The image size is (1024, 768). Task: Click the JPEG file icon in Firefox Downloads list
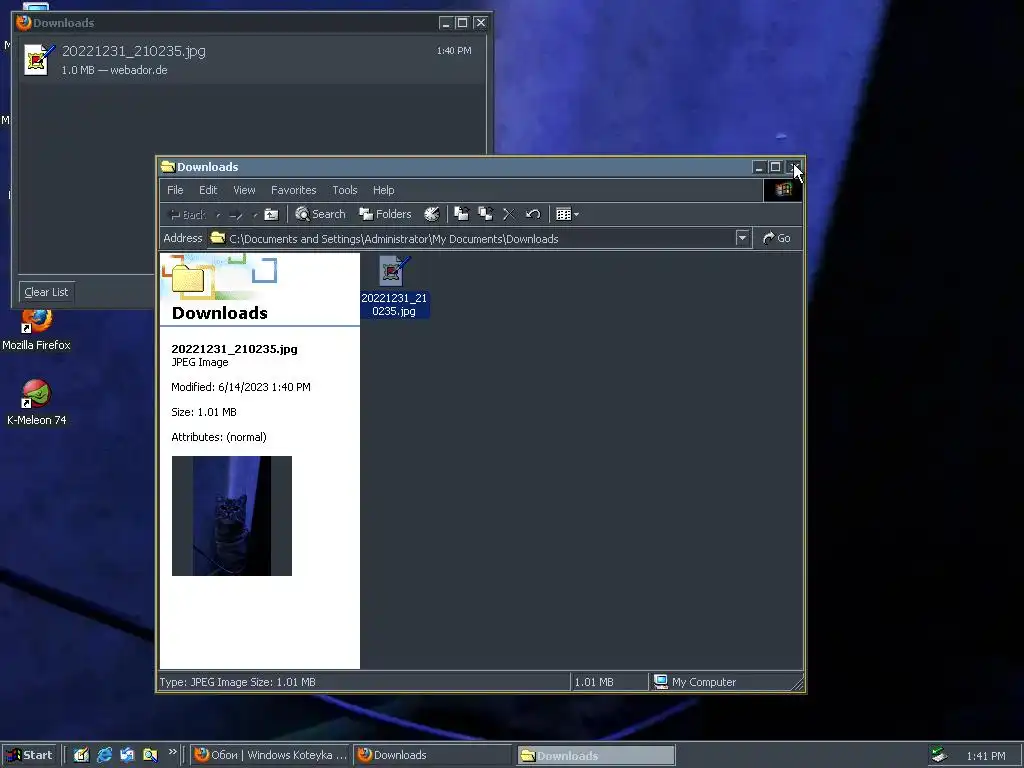click(39, 59)
